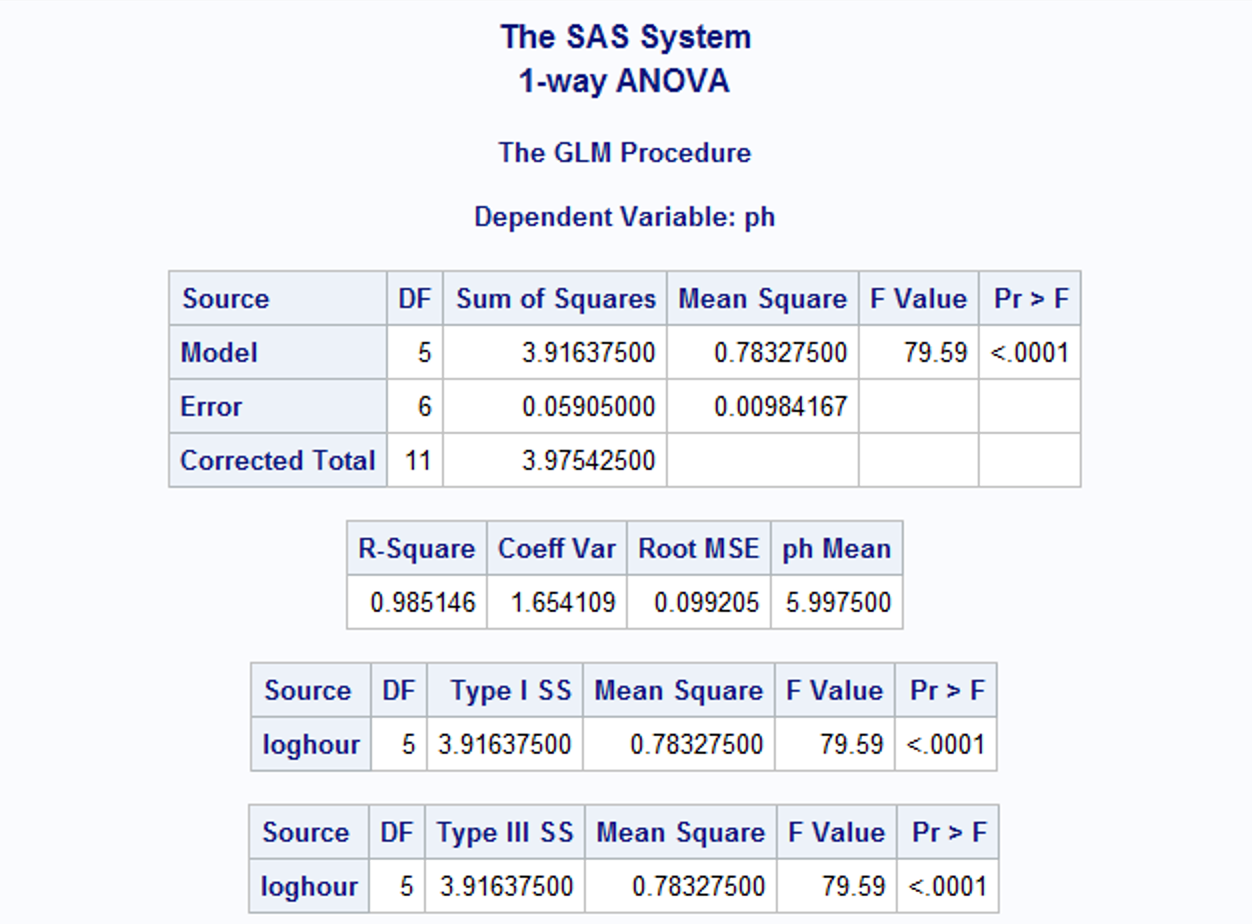Click the "F Value" header of the ANOVA table
Screen dimensions: 1252x924
919,299
